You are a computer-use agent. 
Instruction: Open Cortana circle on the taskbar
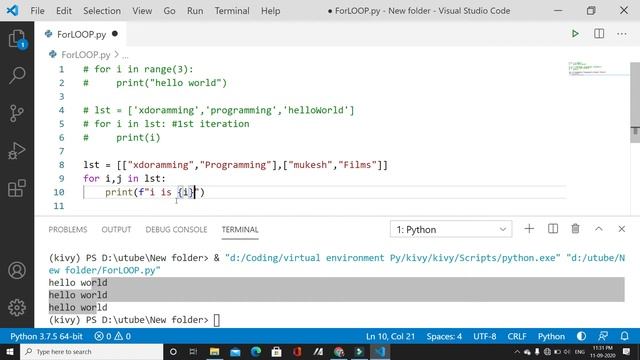tap(173, 352)
